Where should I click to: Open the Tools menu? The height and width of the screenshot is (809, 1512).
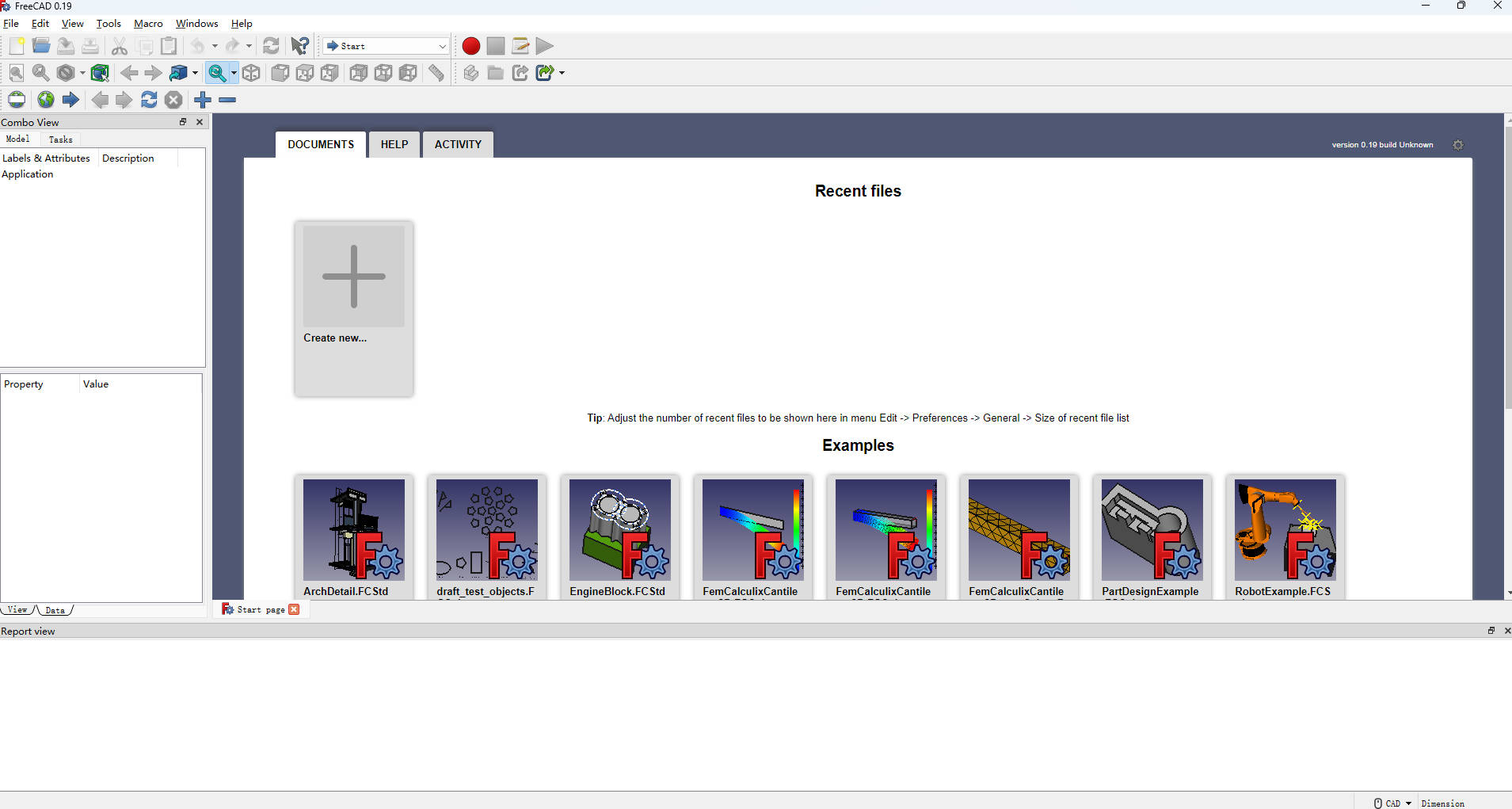click(x=109, y=23)
